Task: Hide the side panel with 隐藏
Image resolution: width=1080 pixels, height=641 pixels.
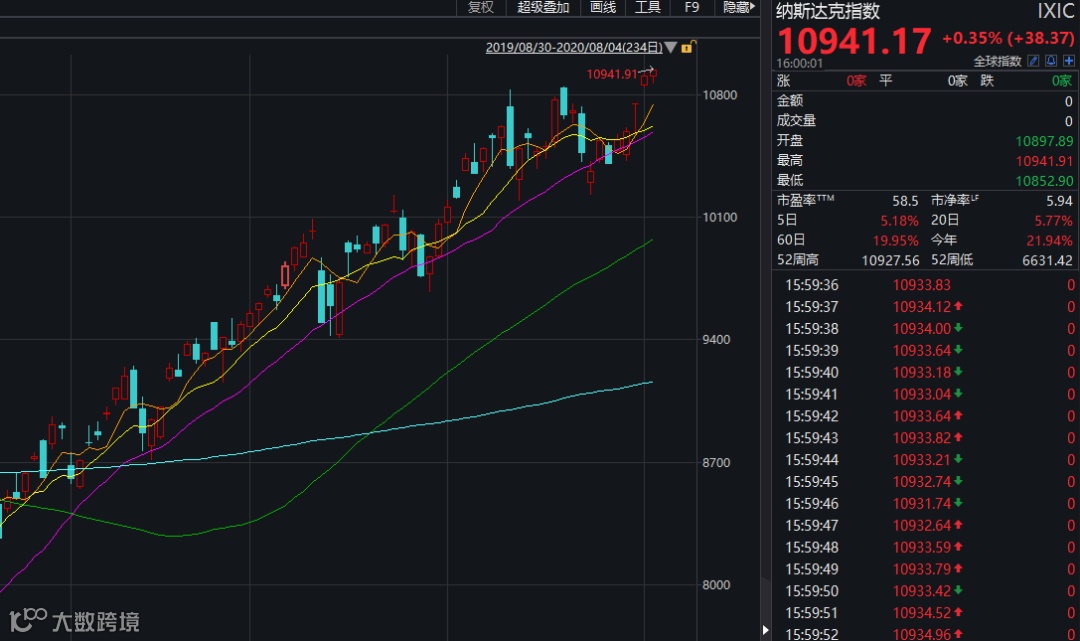Action: (x=738, y=7)
